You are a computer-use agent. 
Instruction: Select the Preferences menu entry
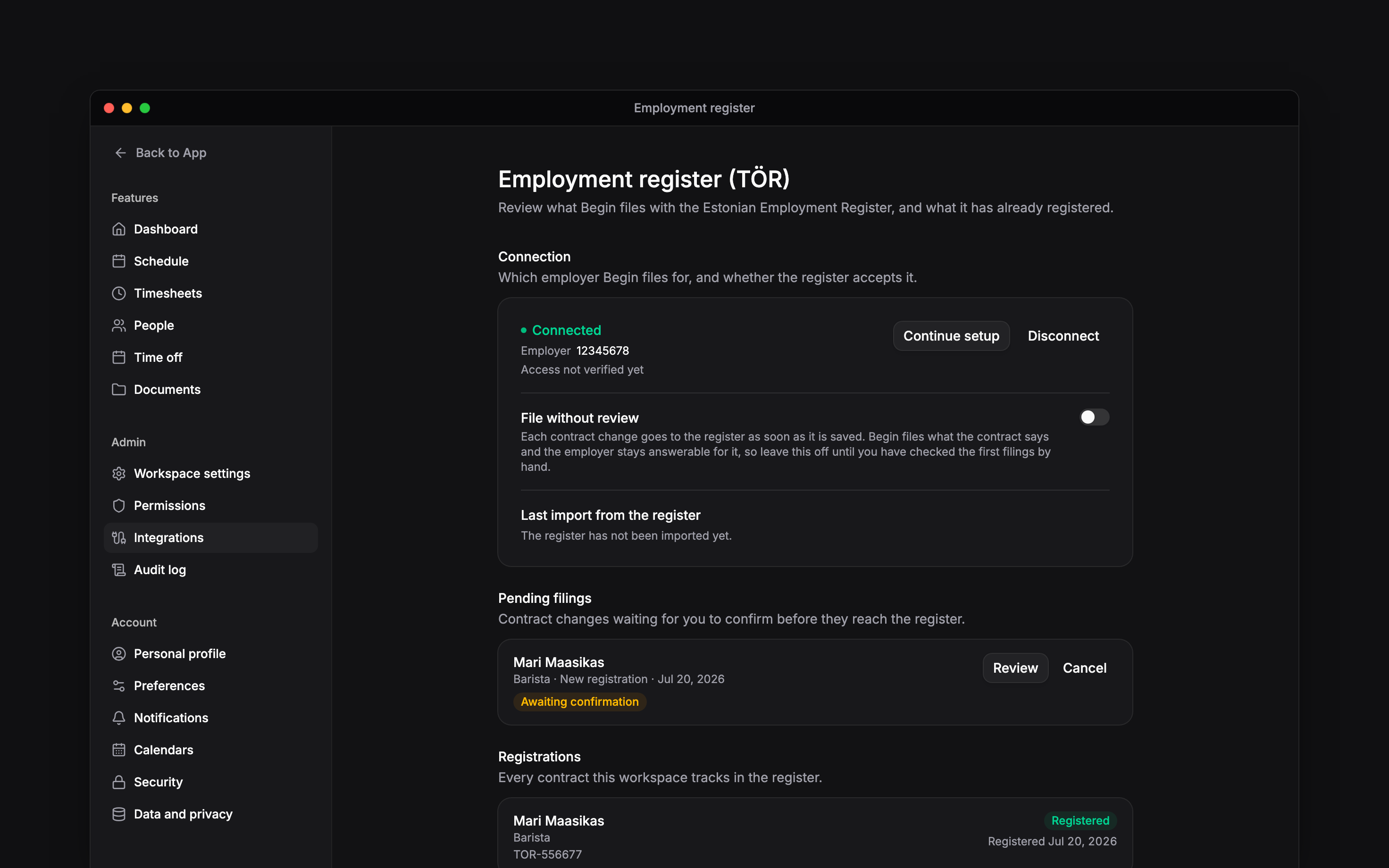[x=210, y=686]
